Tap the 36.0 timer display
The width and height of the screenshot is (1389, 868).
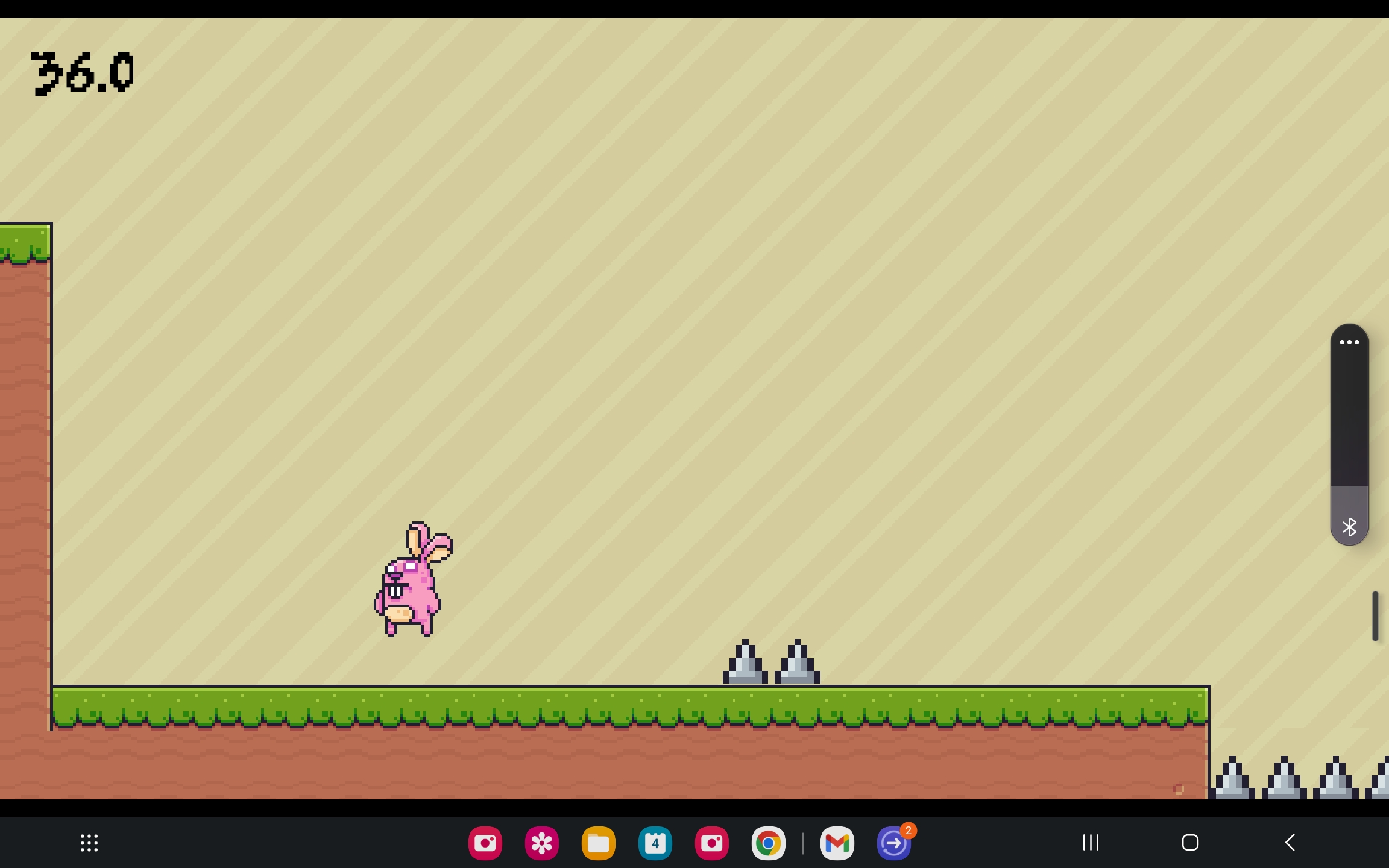[83, 73]
